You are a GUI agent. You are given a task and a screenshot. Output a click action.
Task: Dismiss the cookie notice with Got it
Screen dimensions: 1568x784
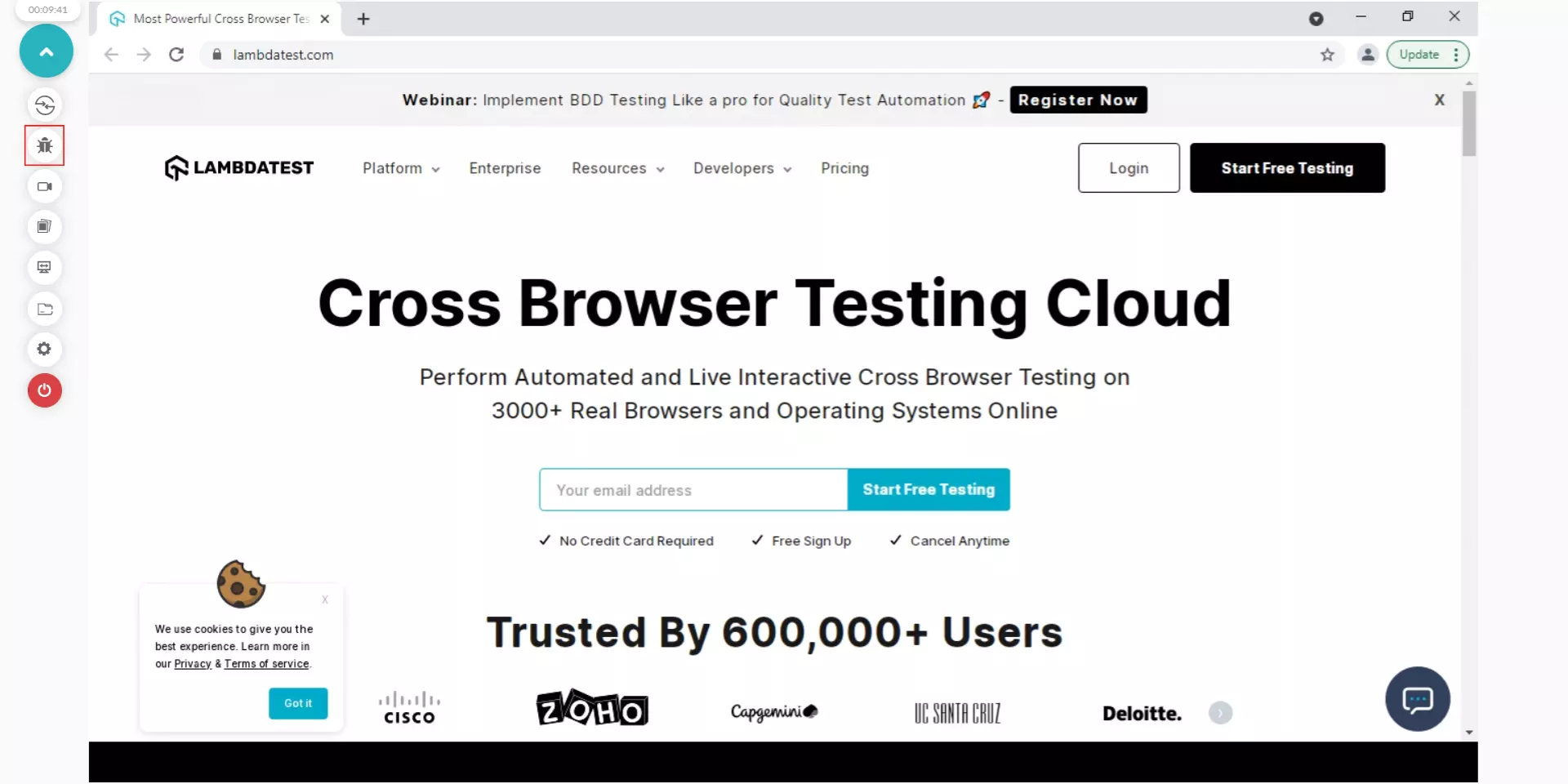click(x=298, y=703)
